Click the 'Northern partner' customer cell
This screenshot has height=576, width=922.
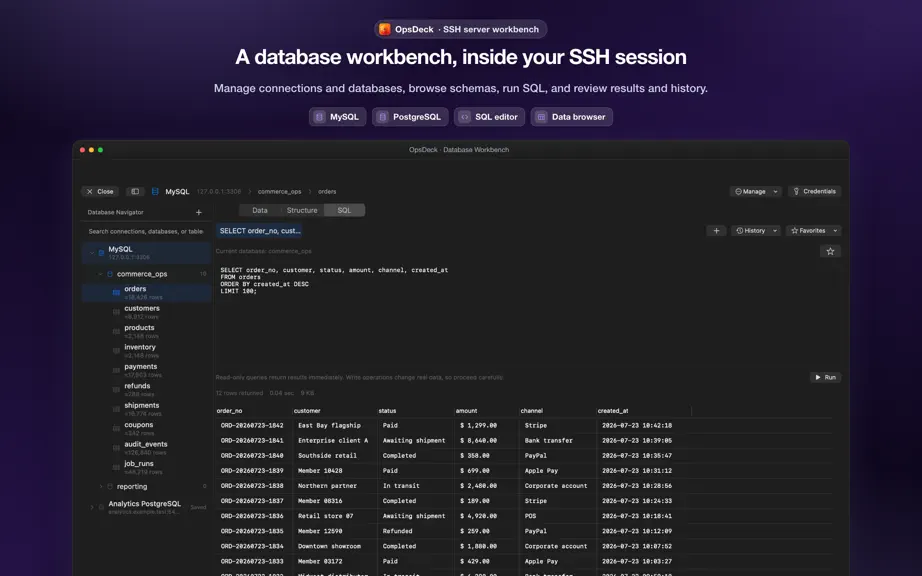click(327, 486)
